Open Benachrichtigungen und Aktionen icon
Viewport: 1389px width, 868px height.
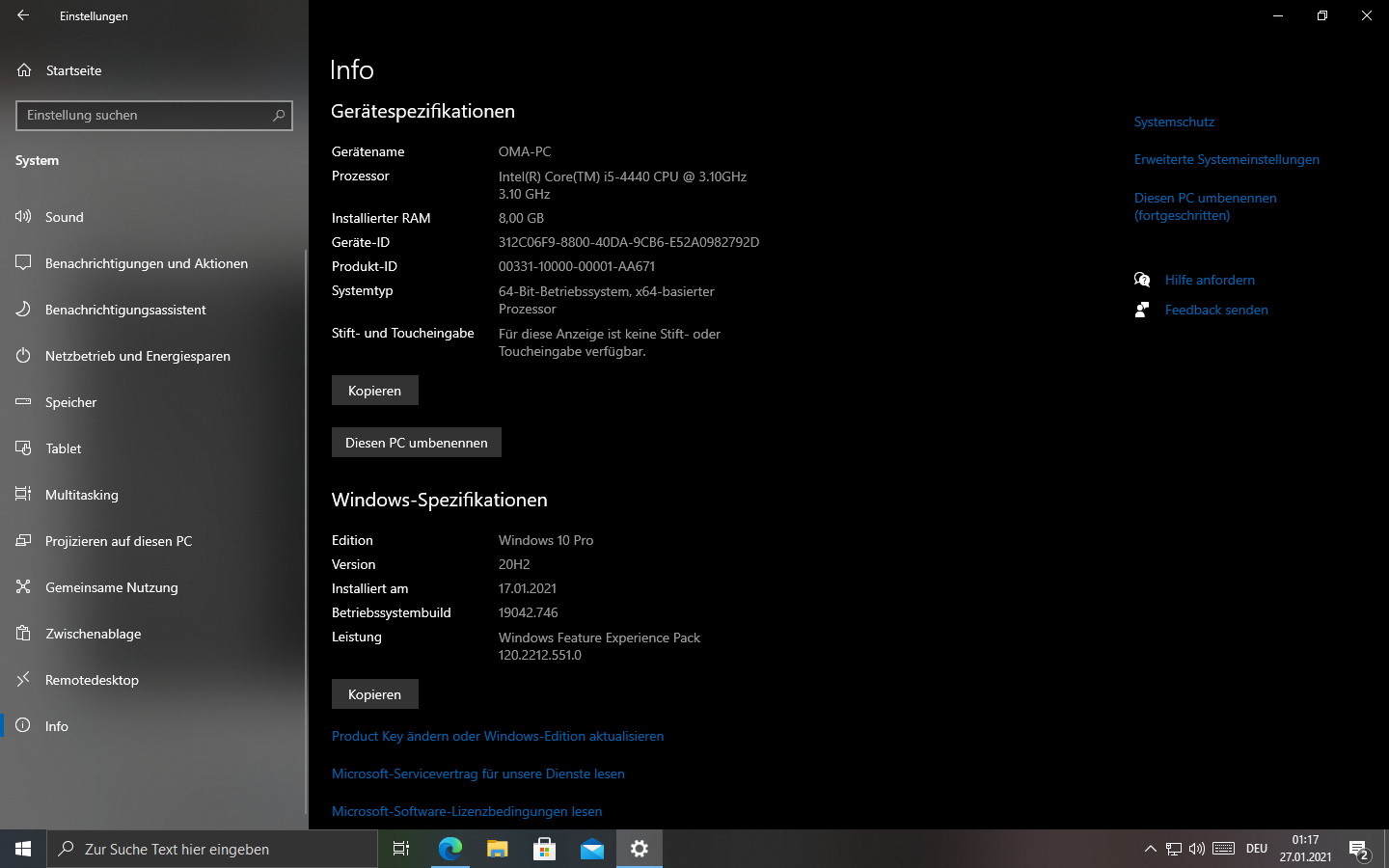[x=23, y=263]
